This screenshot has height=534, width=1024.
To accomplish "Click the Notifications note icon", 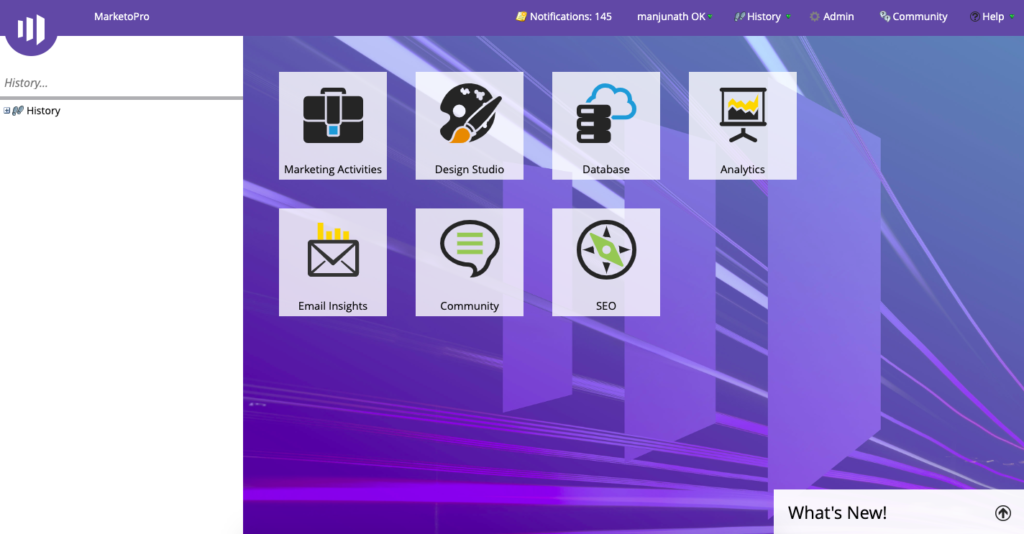I will pyautogui.click(x=521, y=16).
